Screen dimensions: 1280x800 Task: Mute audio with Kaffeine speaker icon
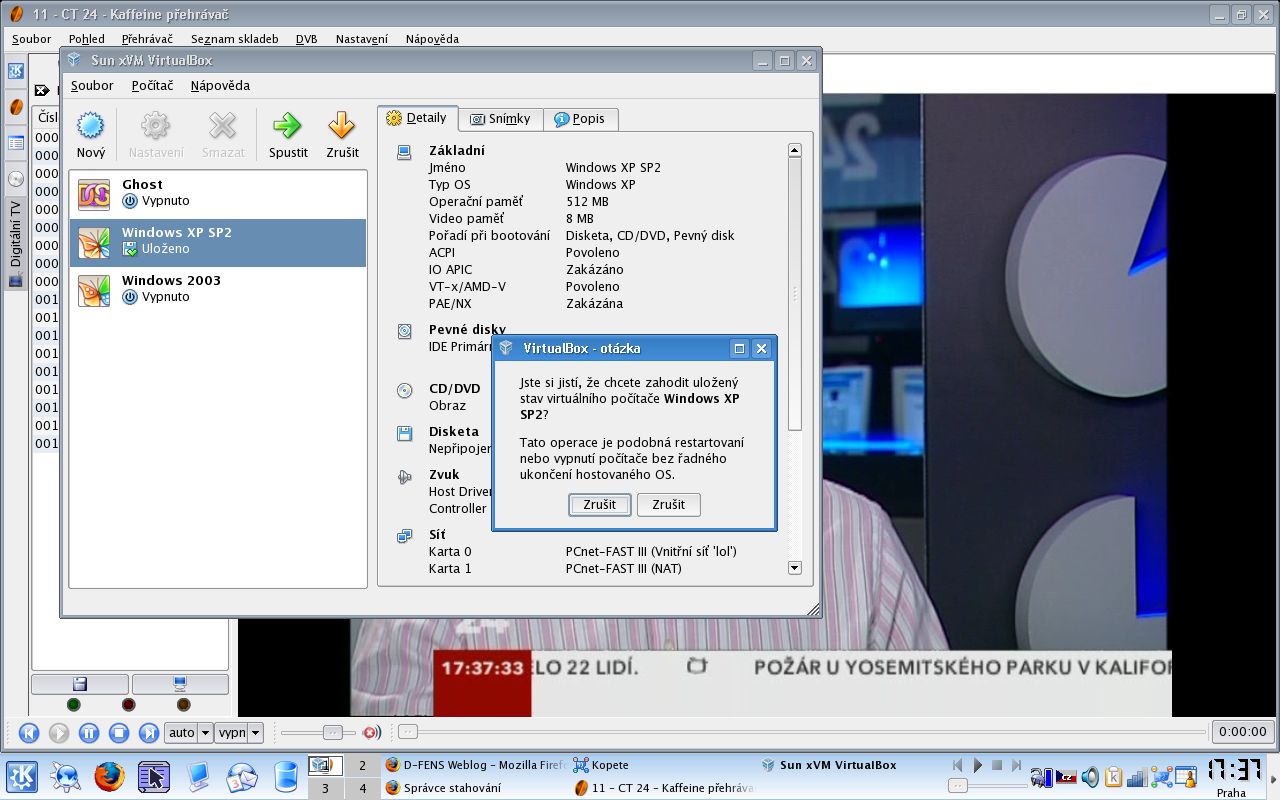click(370, 733)
